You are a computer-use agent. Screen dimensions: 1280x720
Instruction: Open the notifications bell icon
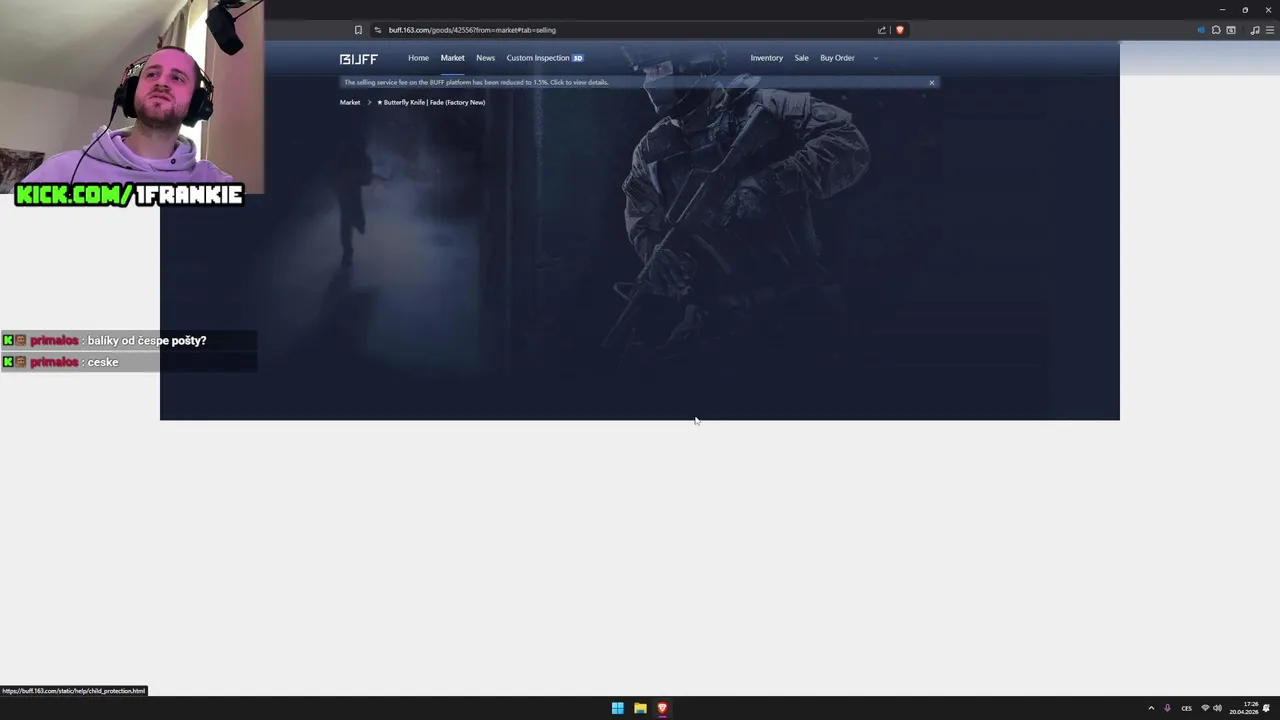click(1266, 708)
